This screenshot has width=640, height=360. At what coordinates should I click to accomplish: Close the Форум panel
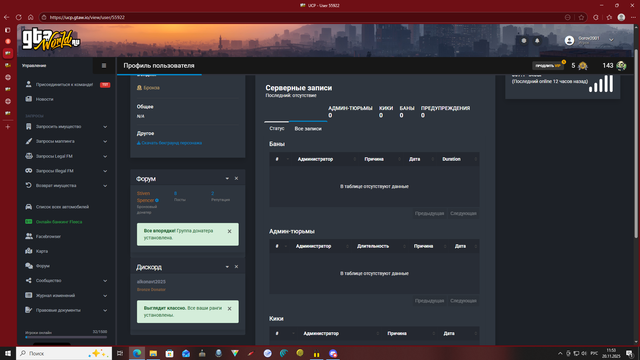pyautogui.click(x=236, y=178)
